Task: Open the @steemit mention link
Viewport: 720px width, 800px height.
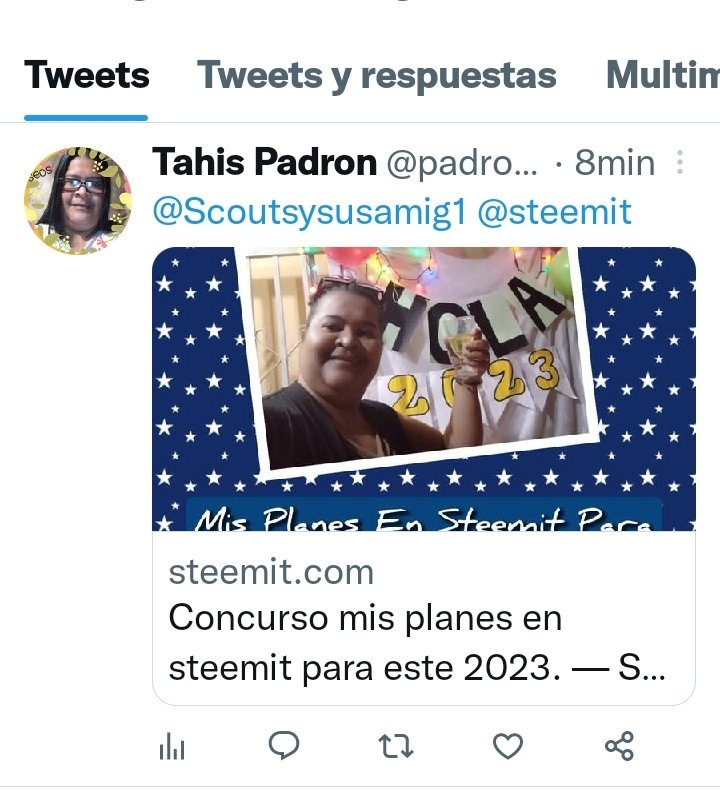Action: 555,212
